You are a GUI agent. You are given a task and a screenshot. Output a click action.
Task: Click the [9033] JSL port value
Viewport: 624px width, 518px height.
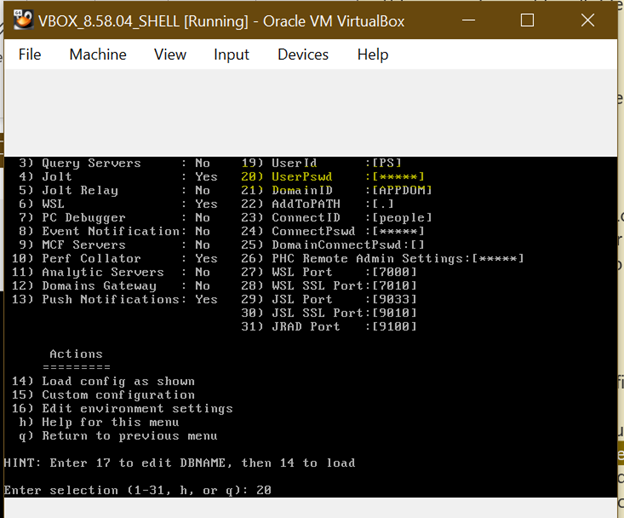[x=394, y=299]
